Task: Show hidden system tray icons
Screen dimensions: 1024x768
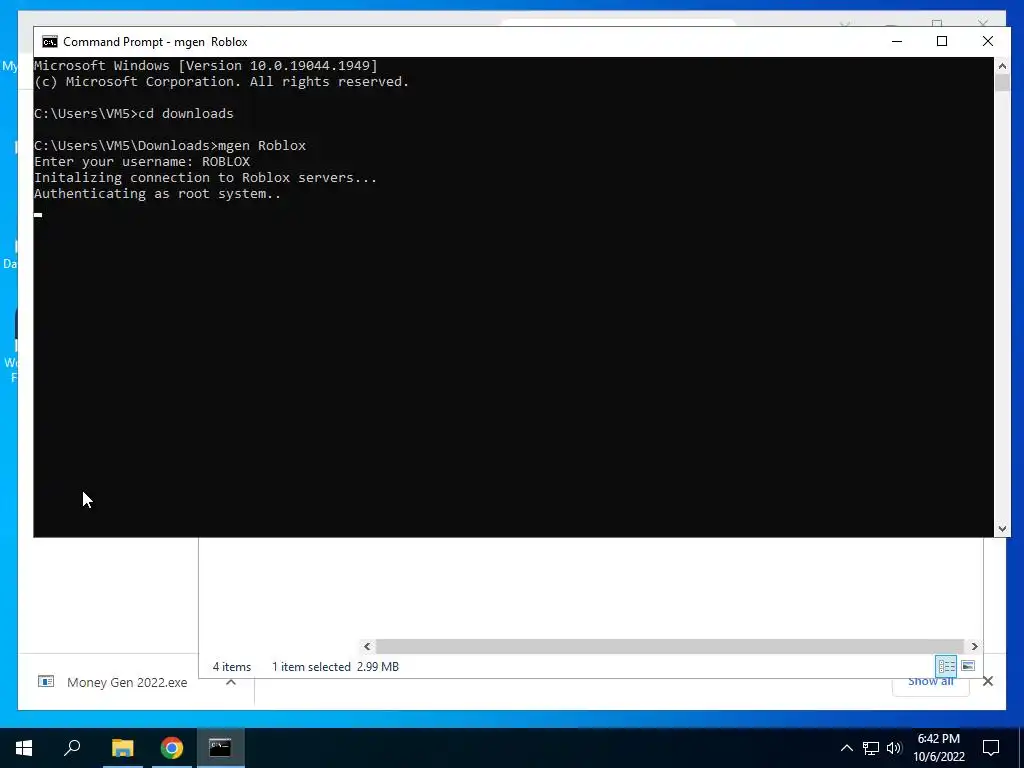Action: [x=846, y=748]
